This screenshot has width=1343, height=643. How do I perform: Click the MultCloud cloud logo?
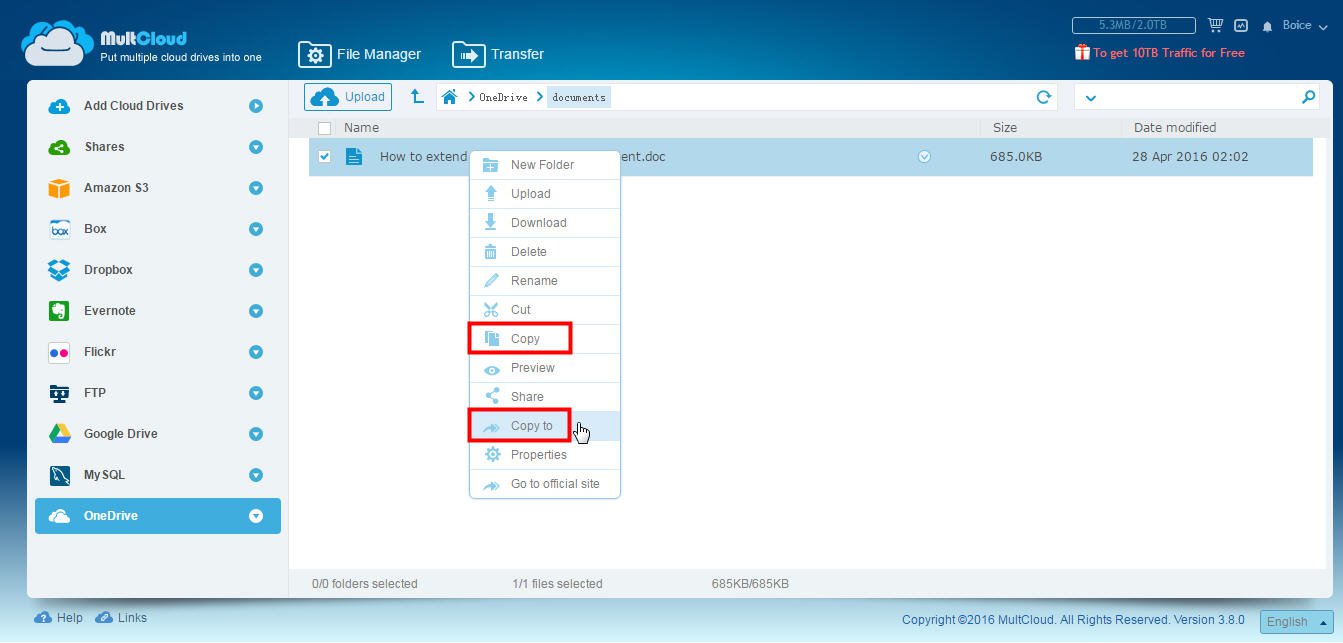tap(58, 45)
